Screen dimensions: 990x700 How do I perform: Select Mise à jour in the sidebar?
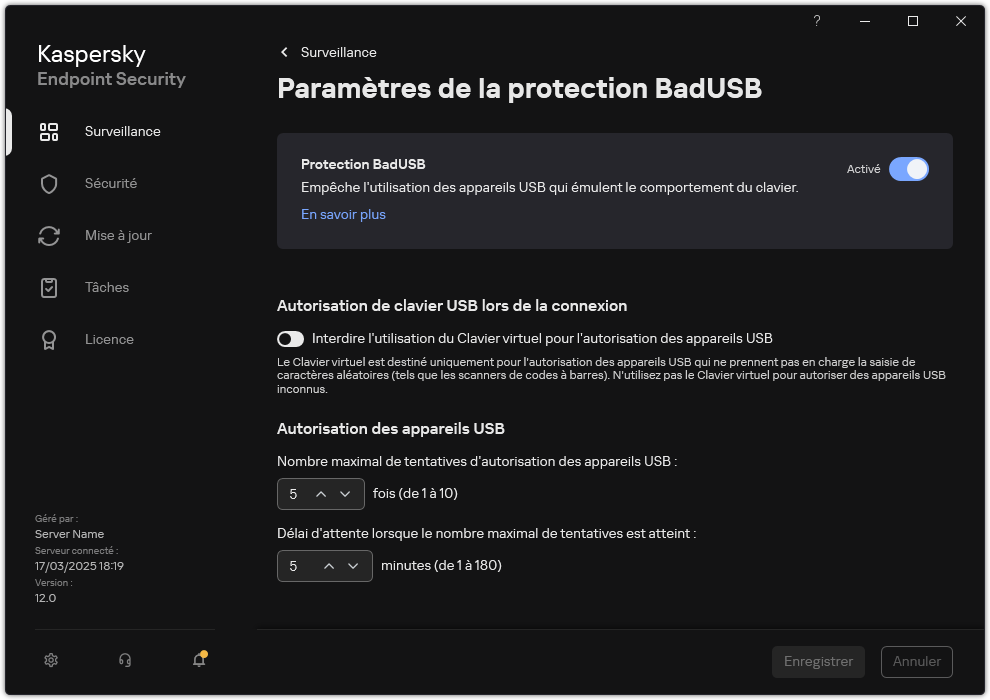tap(117, 235)
